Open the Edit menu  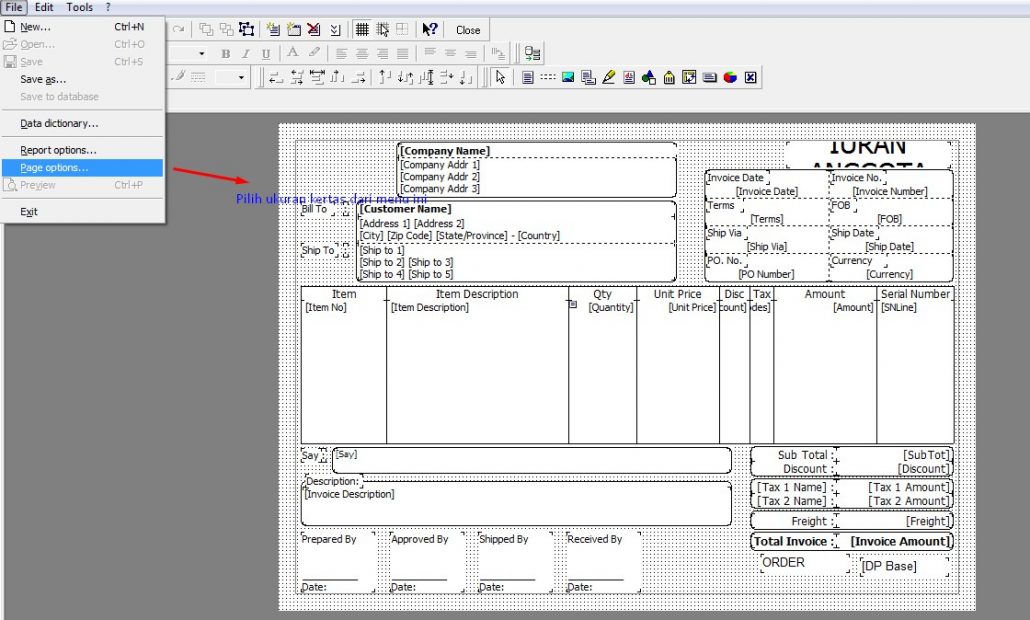pyautogui.click(x=44, y=7)
